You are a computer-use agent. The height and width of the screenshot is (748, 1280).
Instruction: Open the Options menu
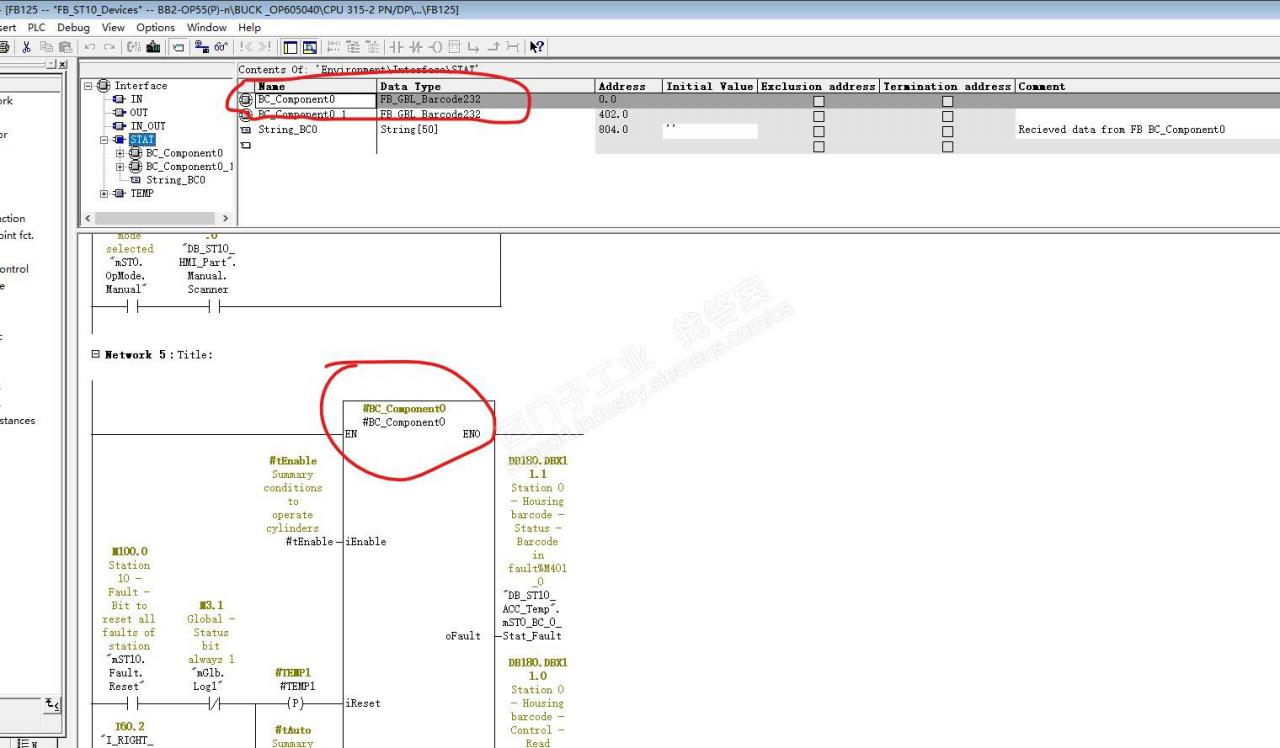(x=155, y=27)
